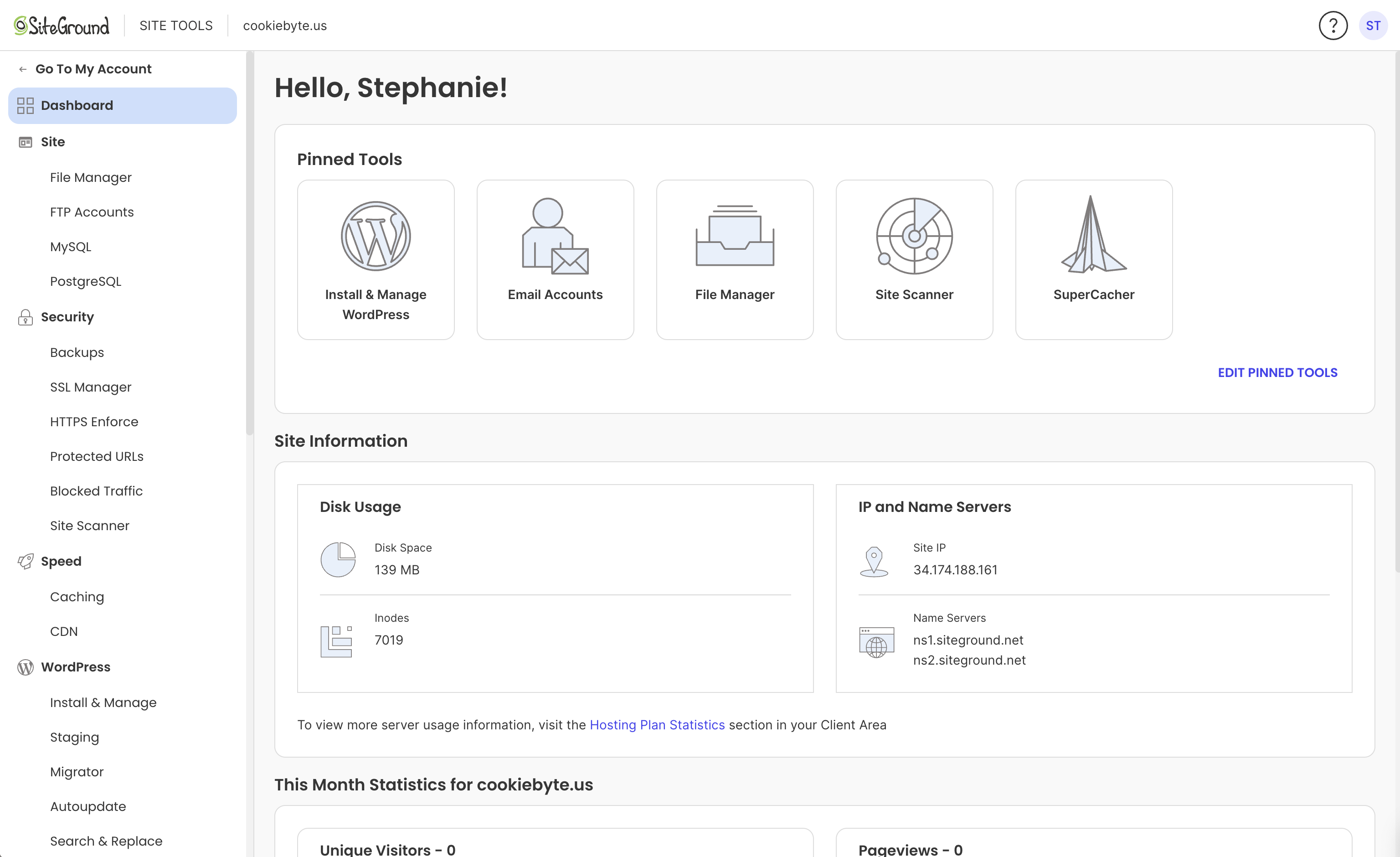Collapse the Security section
Image resolution: width=1400 pixels, height=857 pixels.
coord(67,317)
